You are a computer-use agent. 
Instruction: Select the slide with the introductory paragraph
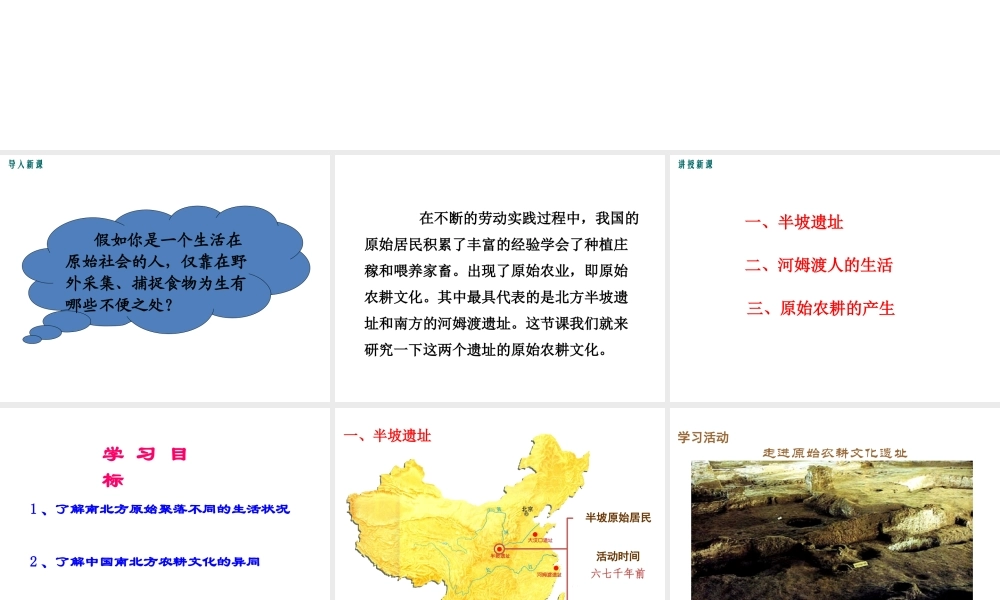[499, 278]
